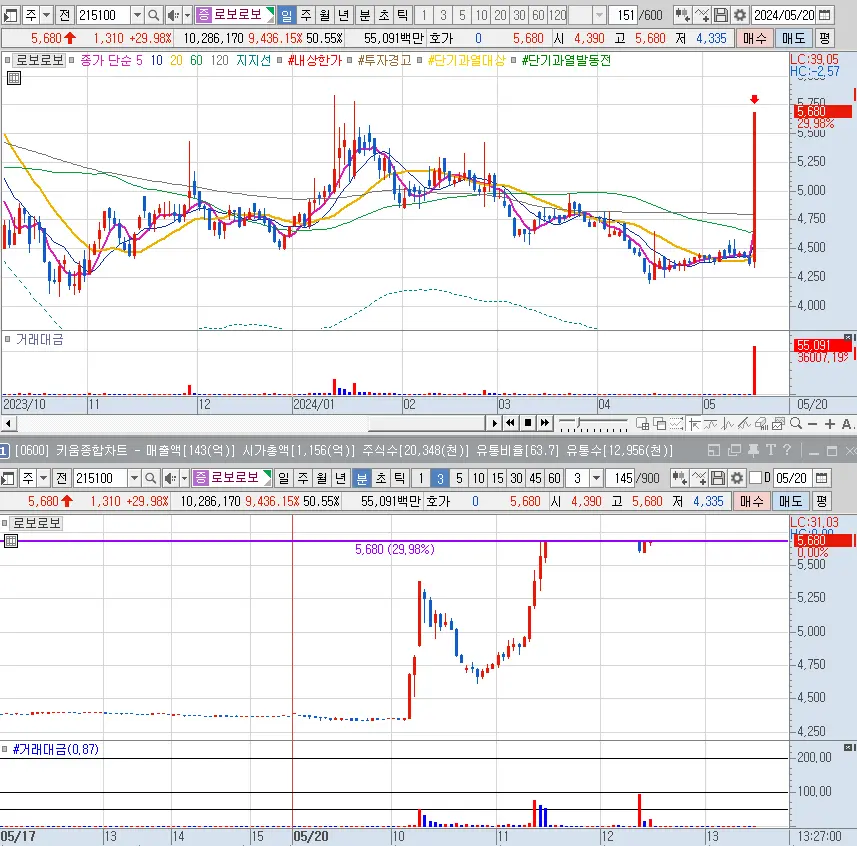Click scroll-left arrow under daily chart
The height and width of the screenshot is (846, 857).
pos(8,423)
